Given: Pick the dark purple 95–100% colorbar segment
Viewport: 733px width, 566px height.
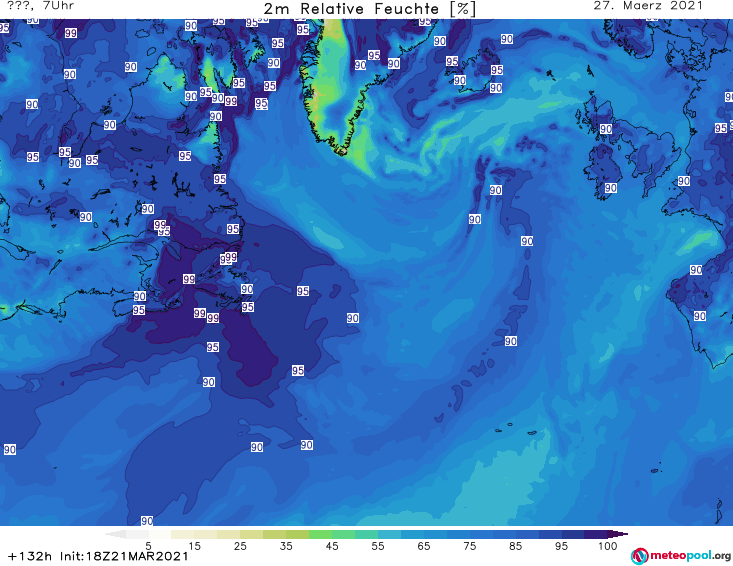Looking at the screenshot, I should click(596, 534).
